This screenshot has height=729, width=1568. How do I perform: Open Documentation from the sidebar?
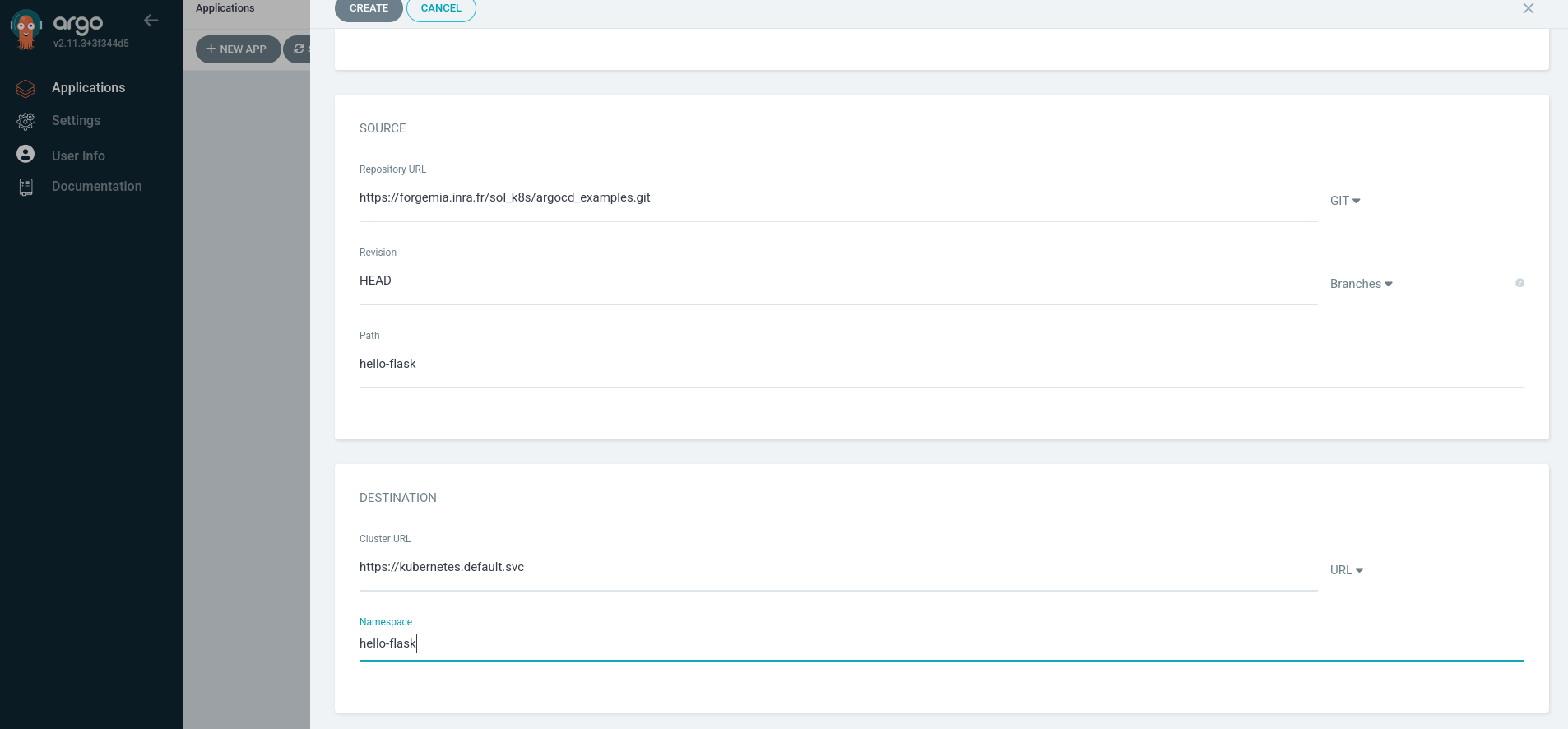(x=96, y=187)
